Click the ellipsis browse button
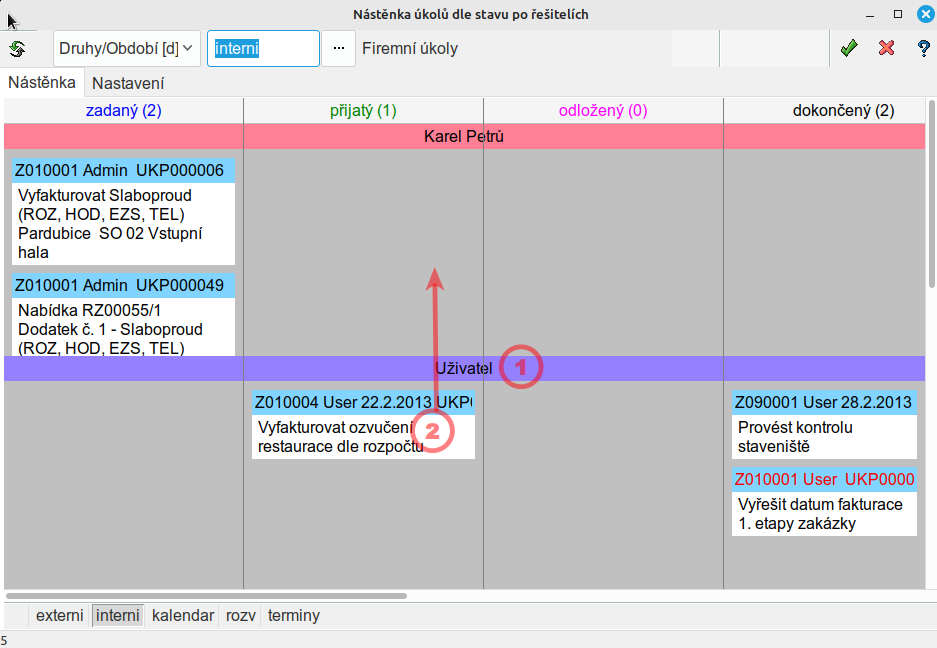Viewport: 937px width, 648px height. pyautogui.click(x=338, y=48)
